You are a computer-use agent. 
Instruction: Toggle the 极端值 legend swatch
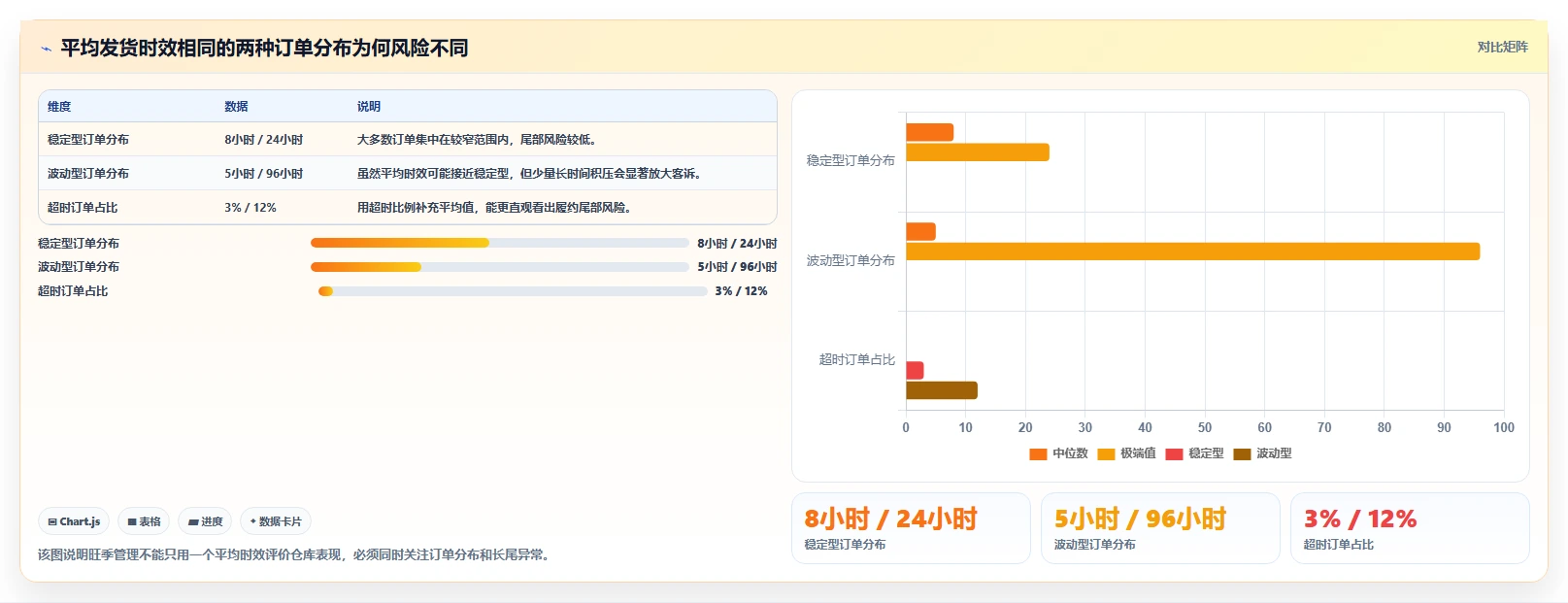point(1106,453)
